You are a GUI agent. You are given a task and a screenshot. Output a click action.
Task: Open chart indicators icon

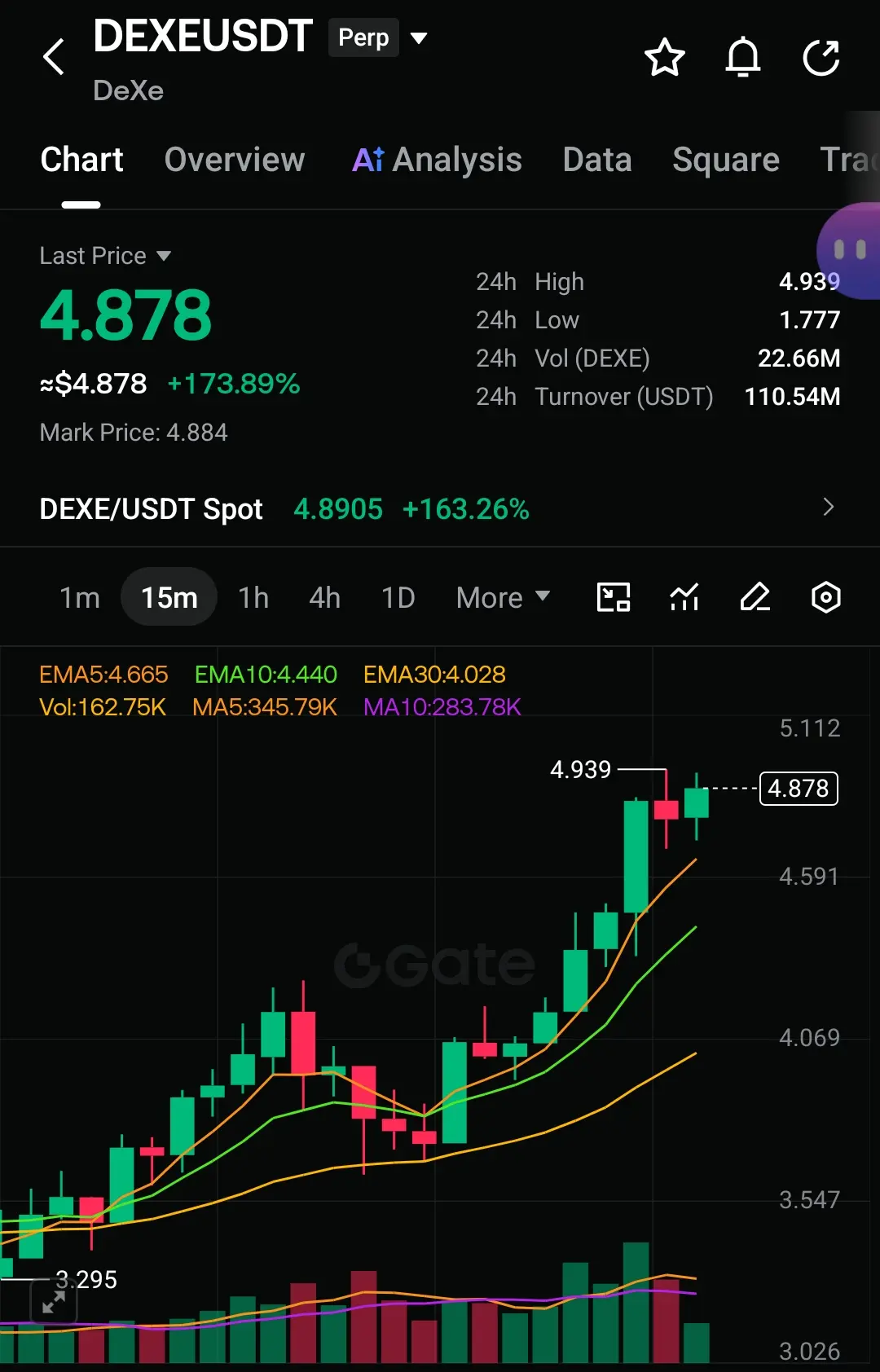click(684, 597)
